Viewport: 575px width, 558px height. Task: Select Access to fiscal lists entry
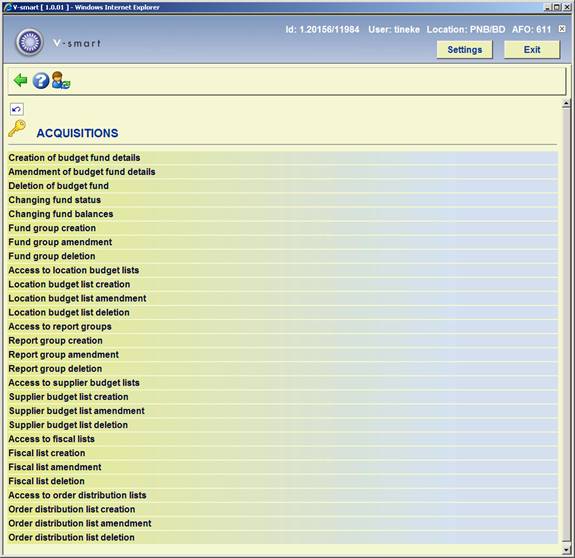pos(283,439)
